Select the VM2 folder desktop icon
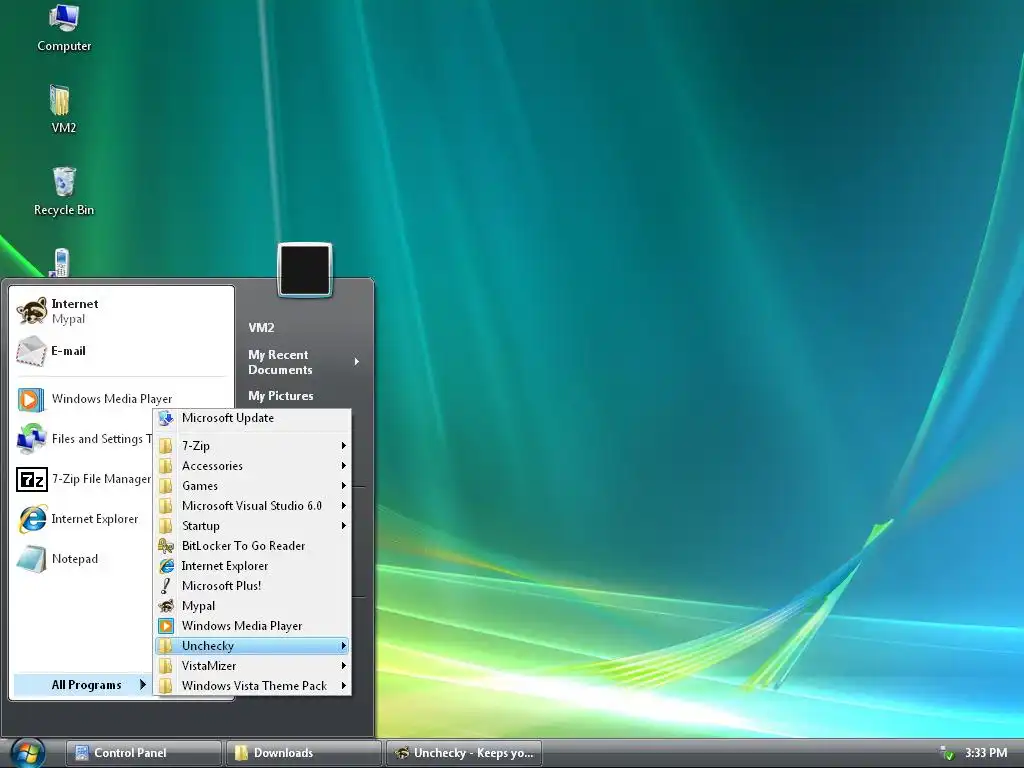This screenshot has height=768, width=1024. pyautogui.click(x=61, y=108)
